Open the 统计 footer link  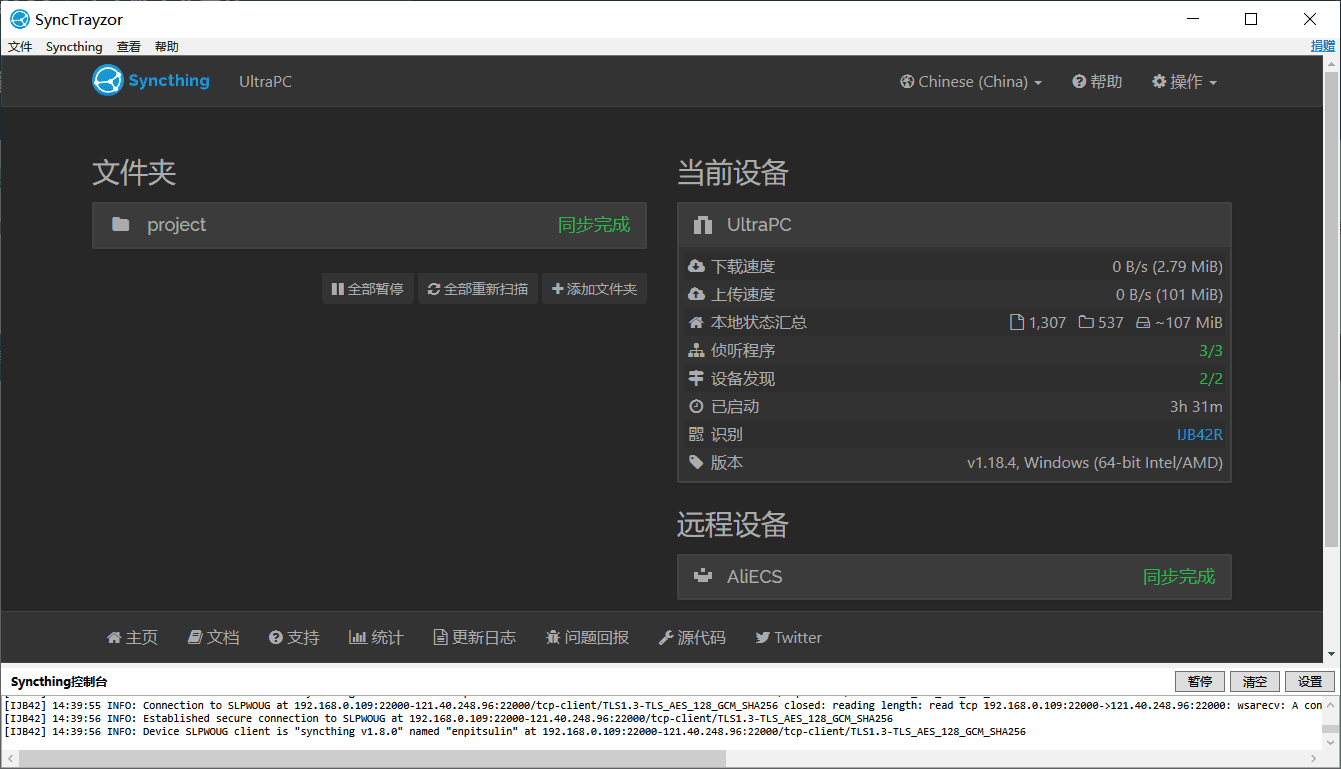[x=376, y=638]
